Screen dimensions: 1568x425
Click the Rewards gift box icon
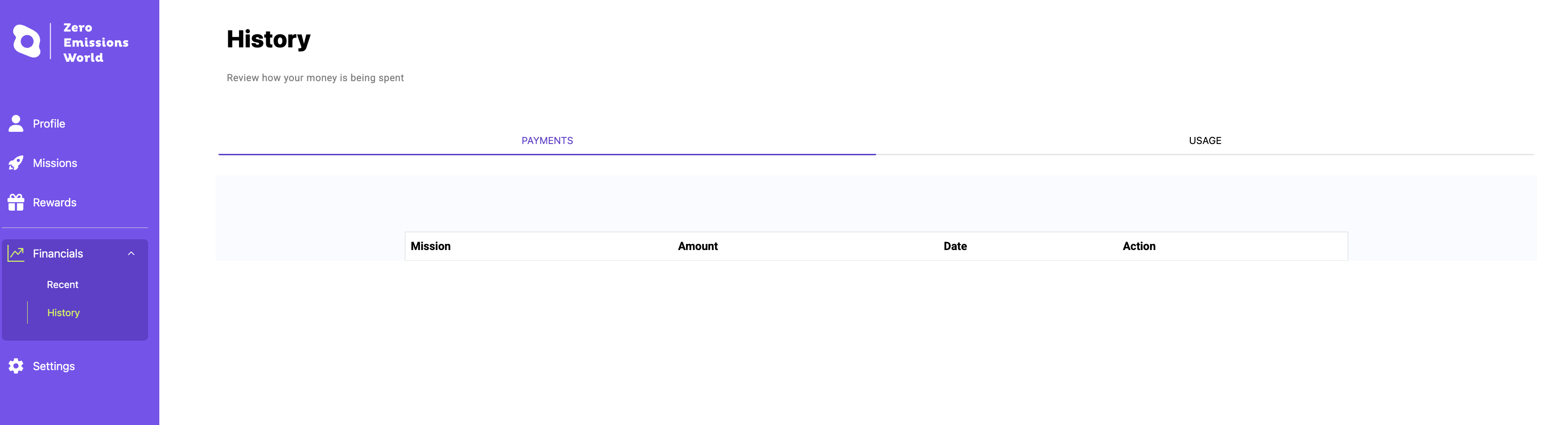16,202
